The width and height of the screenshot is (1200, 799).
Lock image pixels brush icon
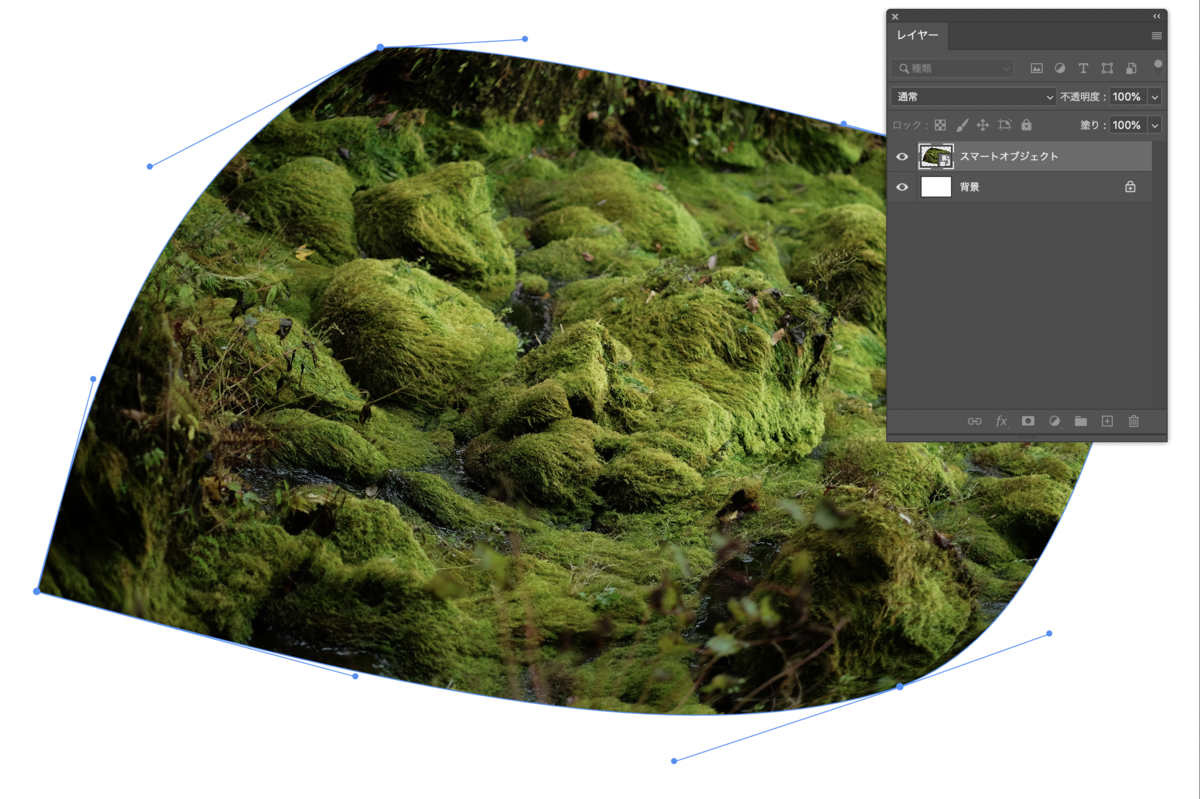[x=962, y=125]
